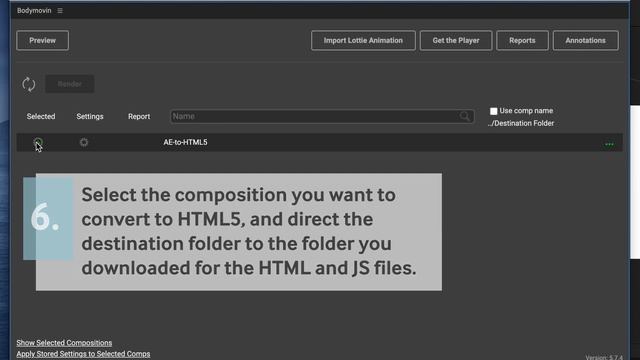Click the Report column header
The height and width of the screenshot is (360, 640).
point(139,116)
